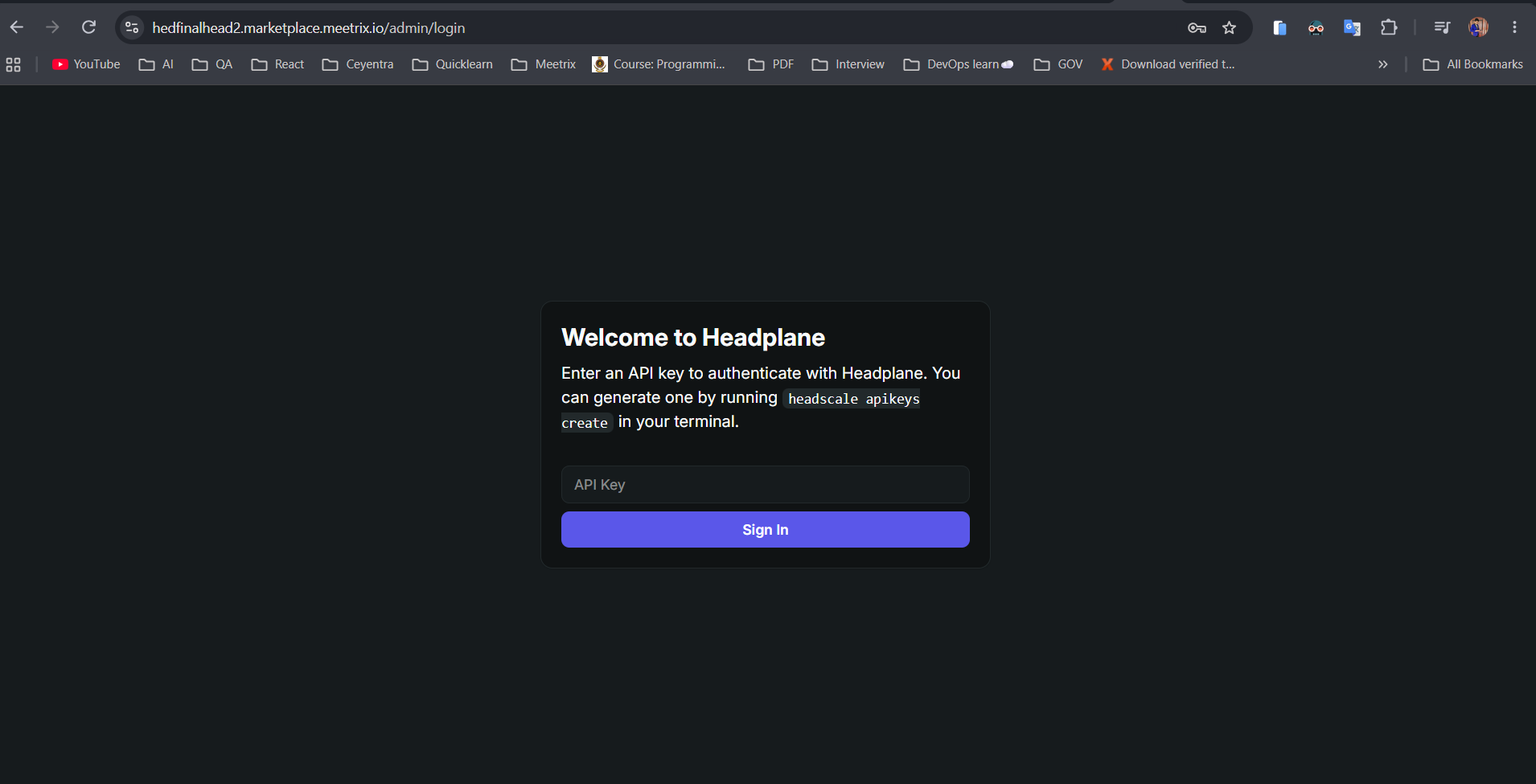
Task: Open the blue document extension icon
Action: click(x=1279, y=28)
